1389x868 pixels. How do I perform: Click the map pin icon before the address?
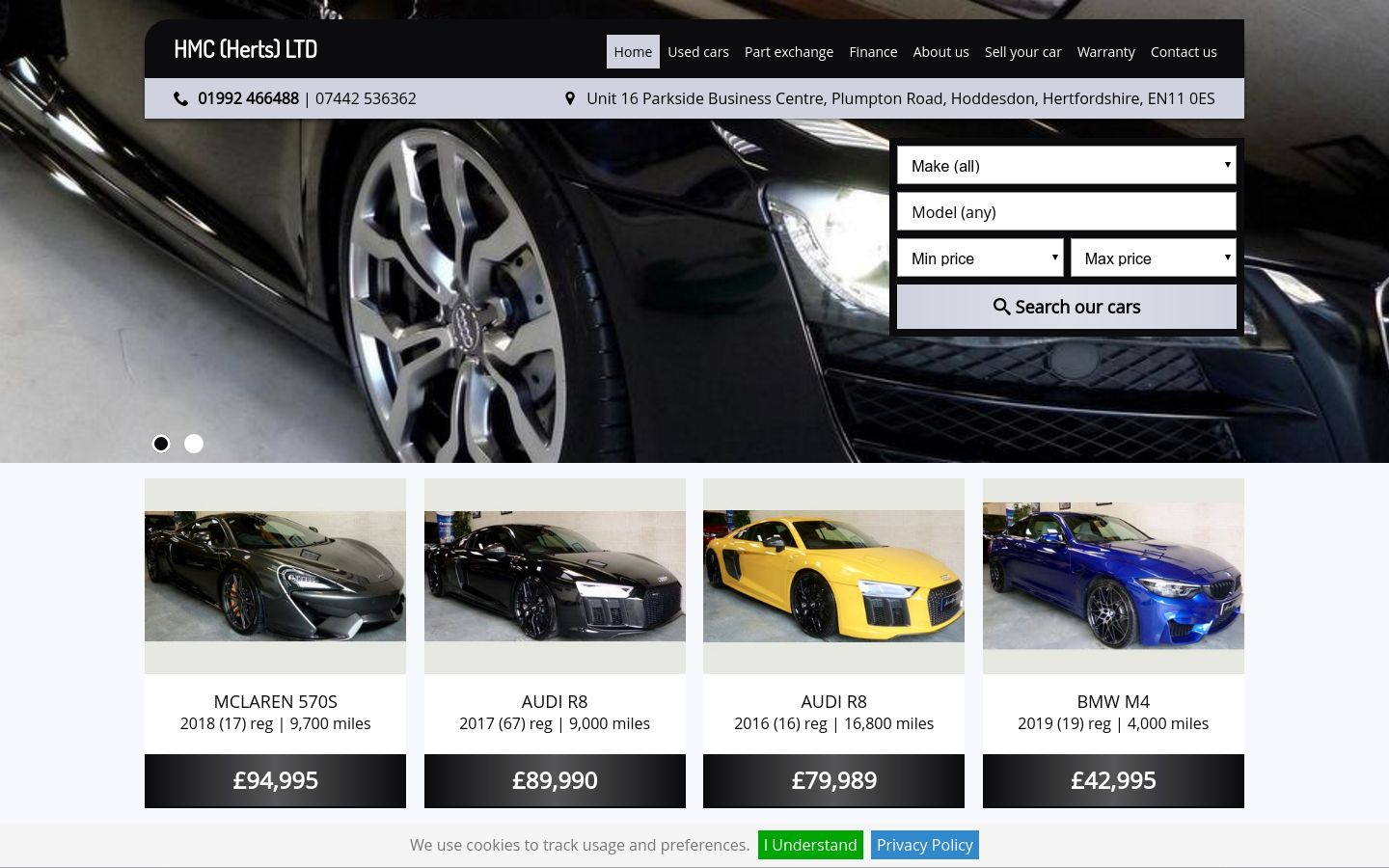570,98
